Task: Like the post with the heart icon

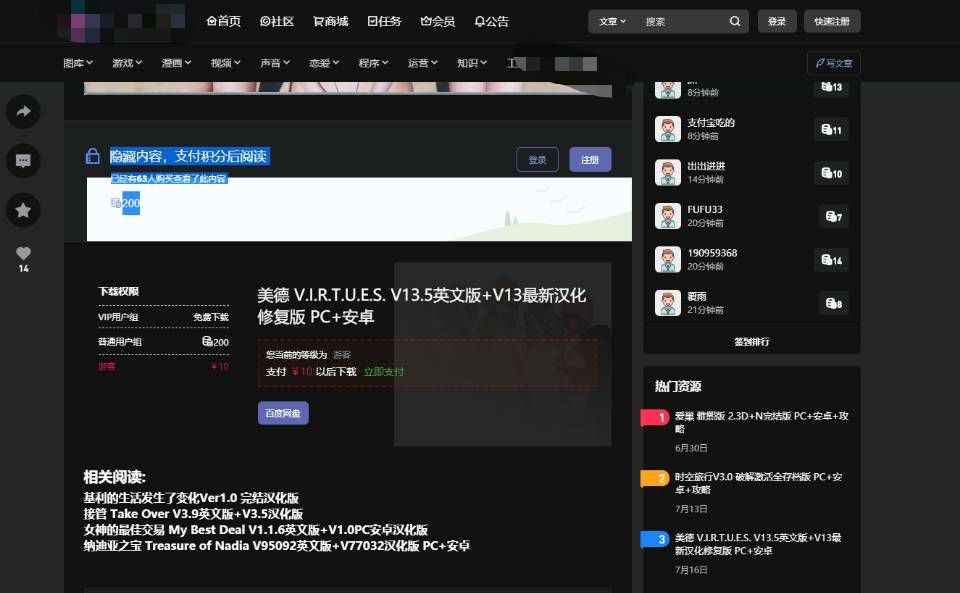Action: click(23, 253)
